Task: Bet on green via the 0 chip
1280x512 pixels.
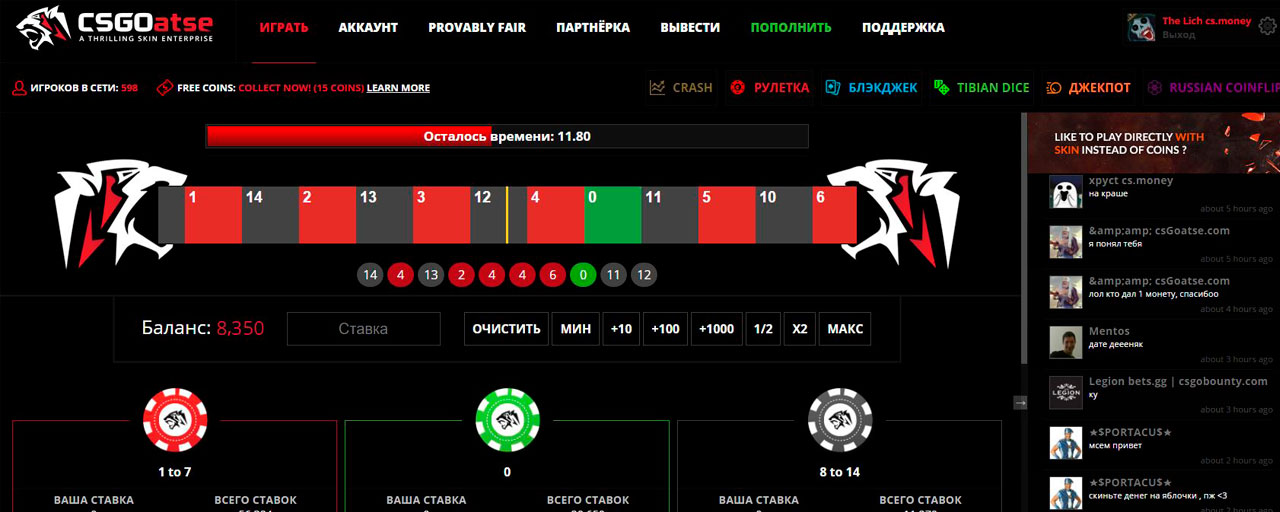Action: coord(507,420)
